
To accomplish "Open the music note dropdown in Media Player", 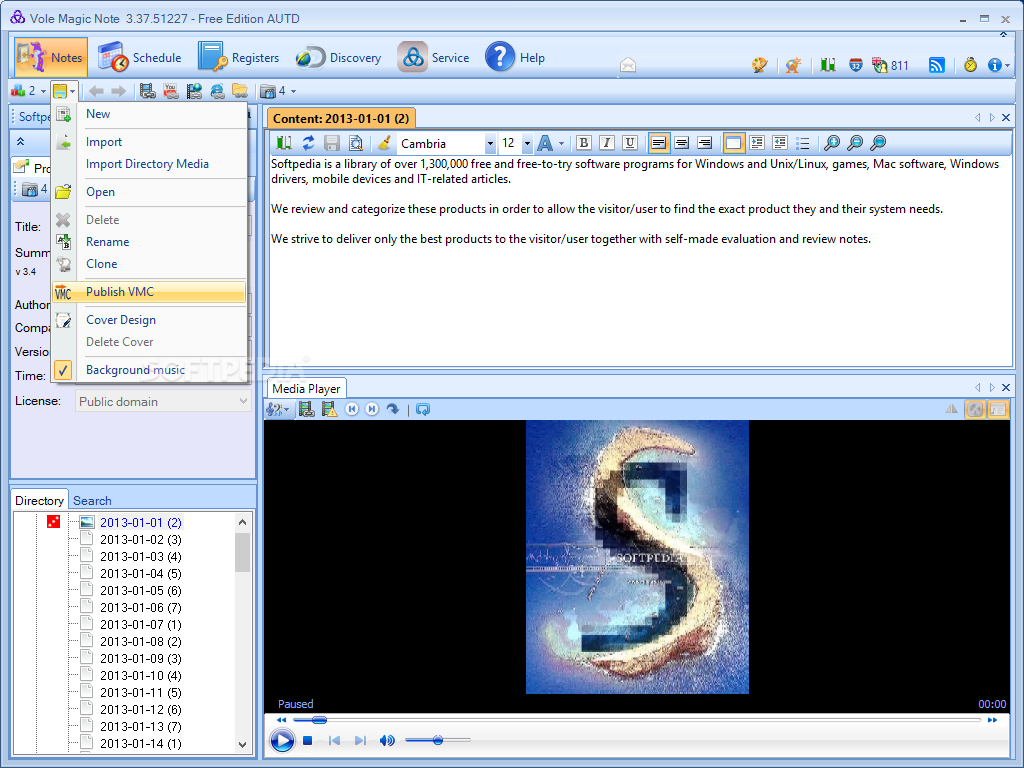I will click(278, 409).
